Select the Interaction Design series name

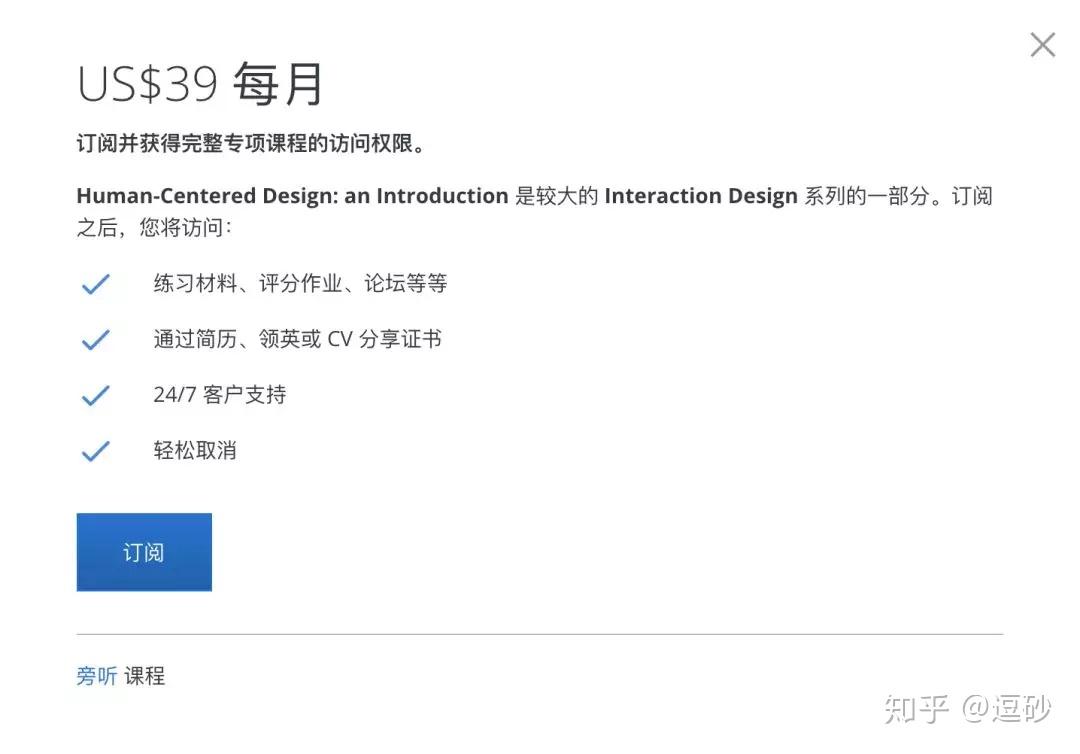700,195
